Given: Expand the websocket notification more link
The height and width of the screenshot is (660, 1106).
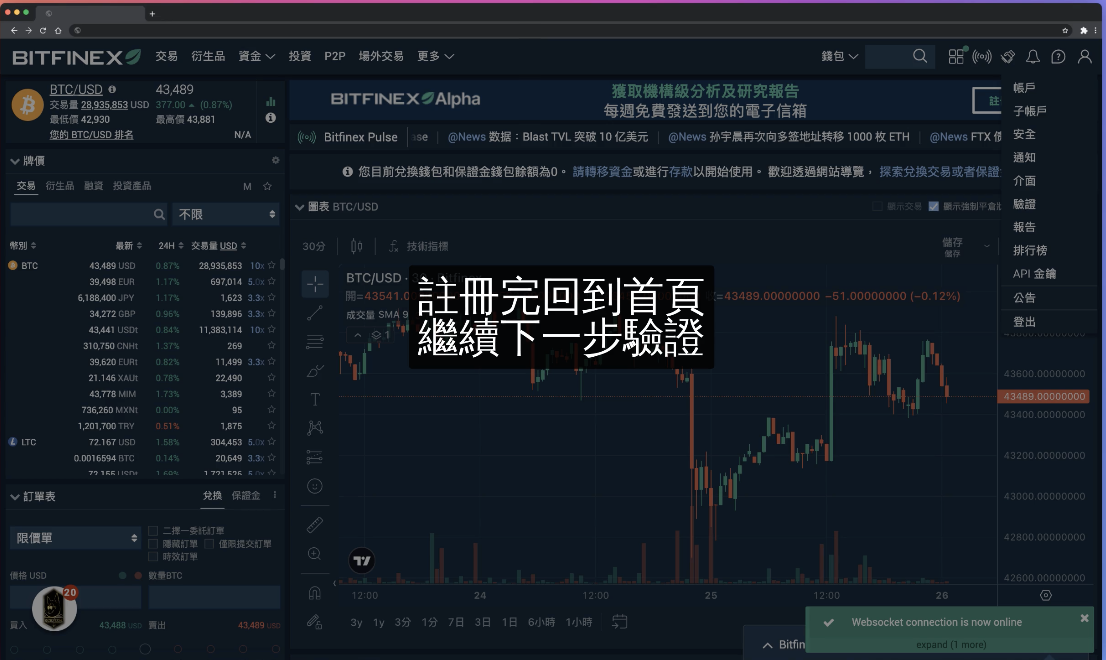Looking at the screenshot, I should click(x=951, y=644).
